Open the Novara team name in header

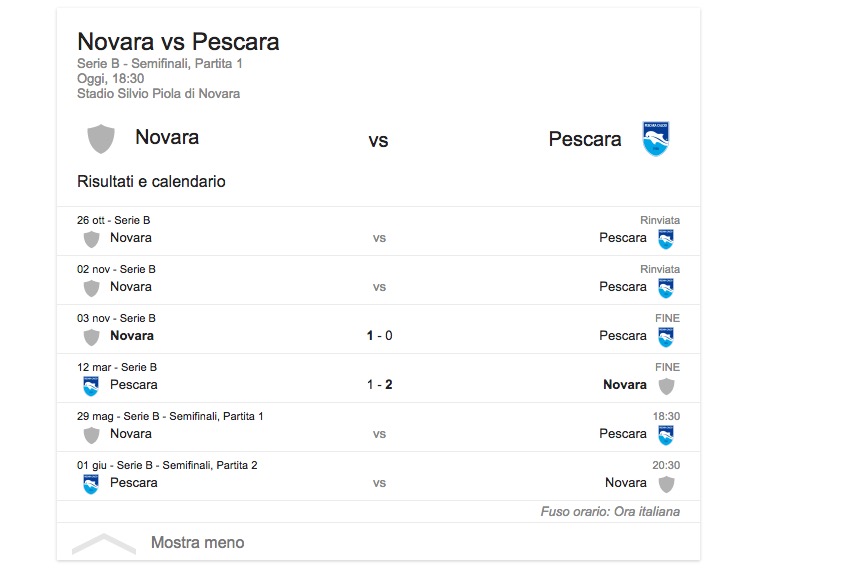click(167, 138)
